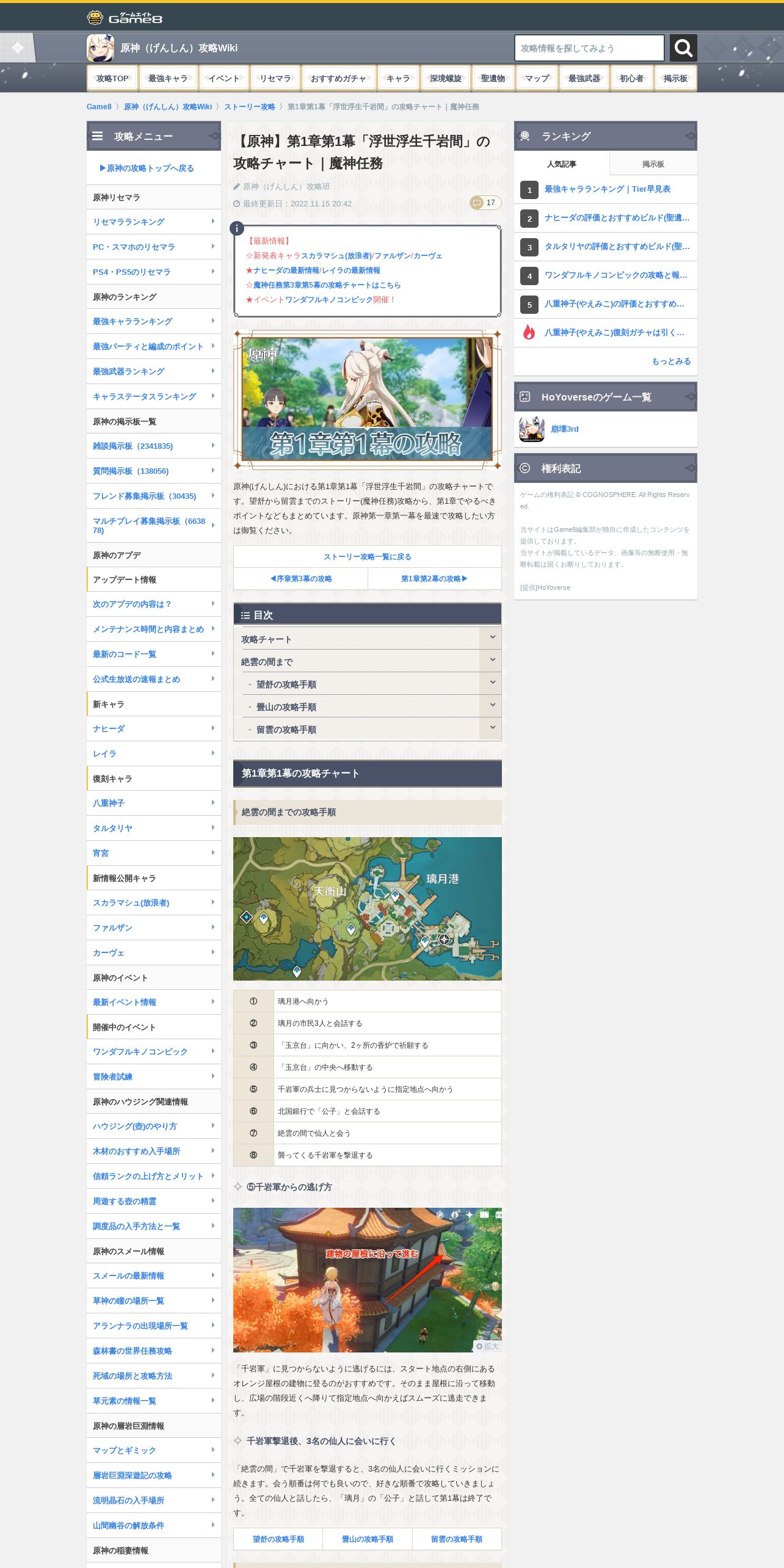Click the 拡大 enlarge icon on screenshot

click(487, 1346)
